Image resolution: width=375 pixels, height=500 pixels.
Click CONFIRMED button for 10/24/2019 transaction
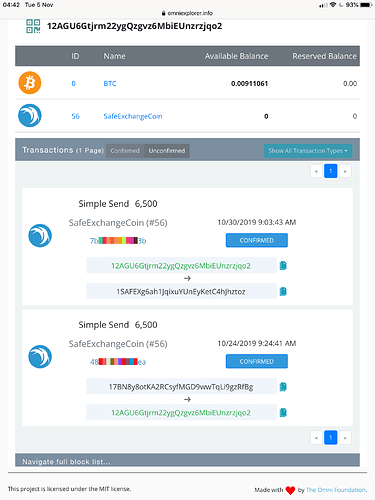tap(257, 361)
